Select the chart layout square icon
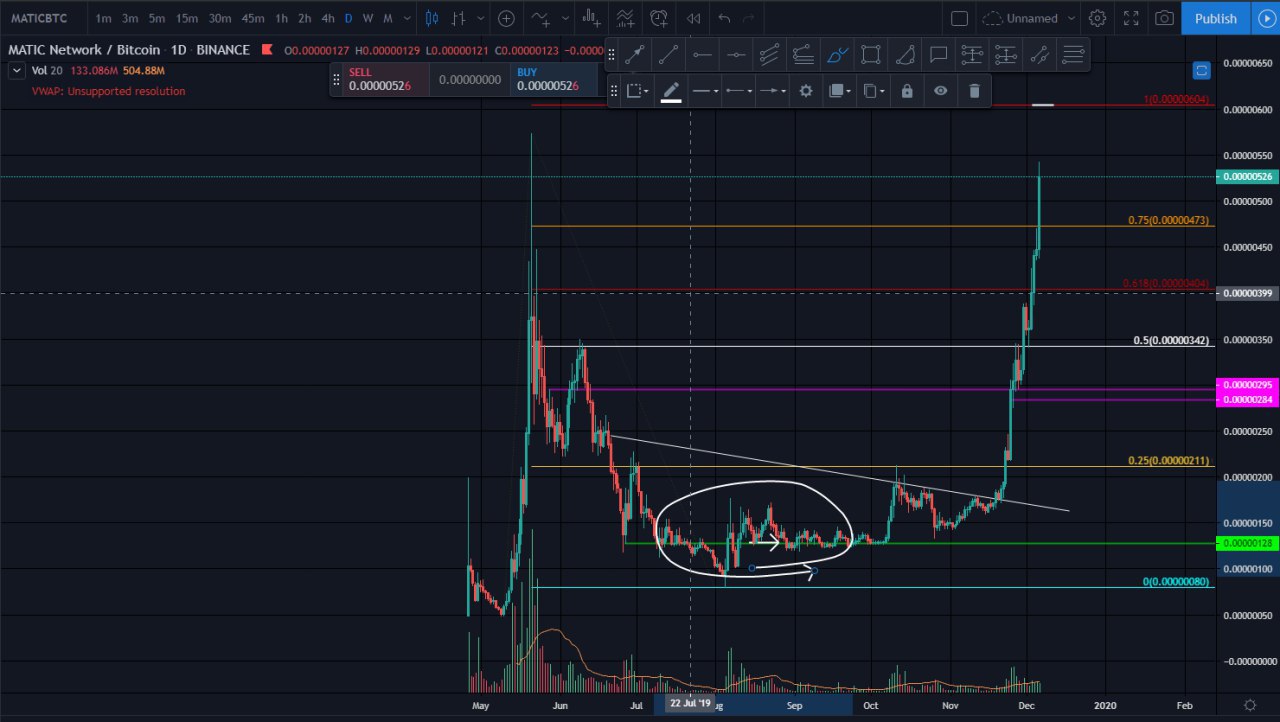This screenshot has width=1280, height=722. click(x=959, y=18)
